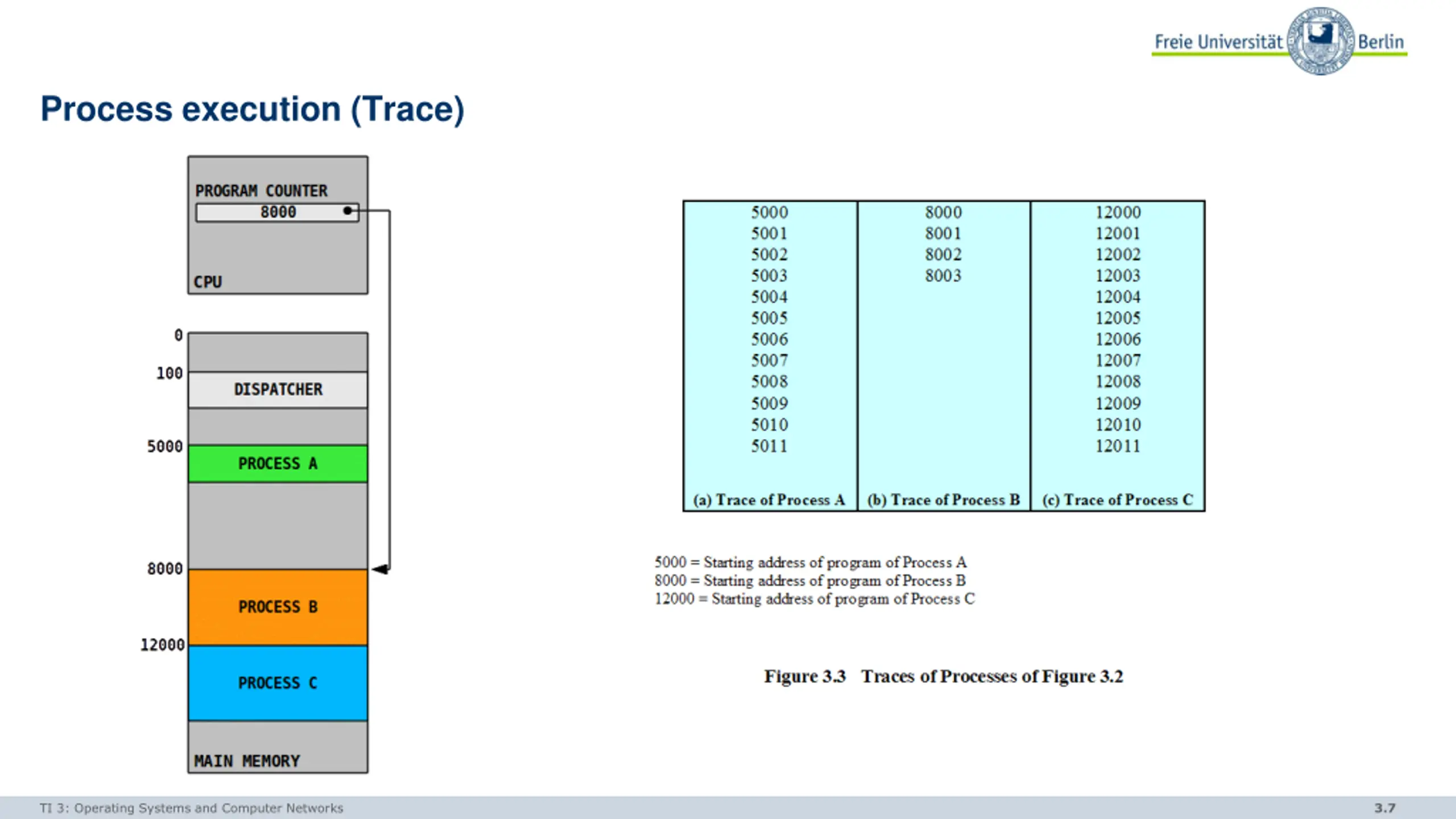
Task: Click the program counter value 8000 field
Action: 278,212
